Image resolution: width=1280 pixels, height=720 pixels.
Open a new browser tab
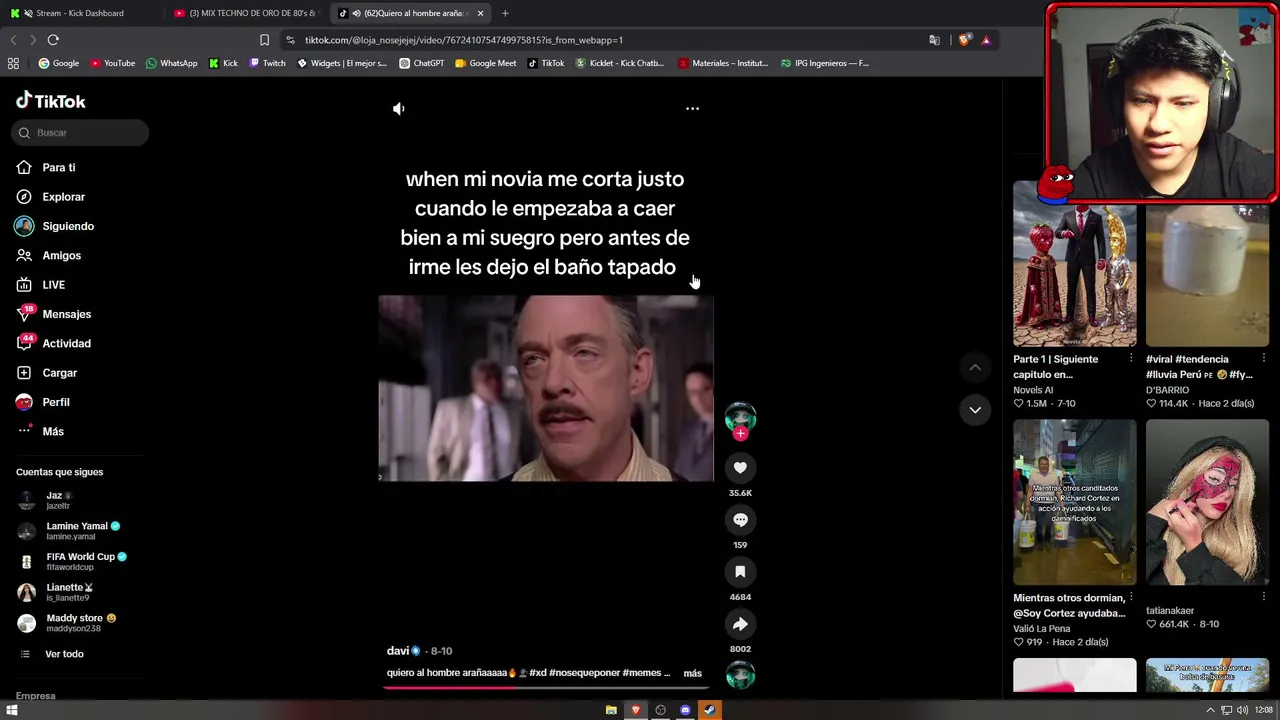point(505,13)
